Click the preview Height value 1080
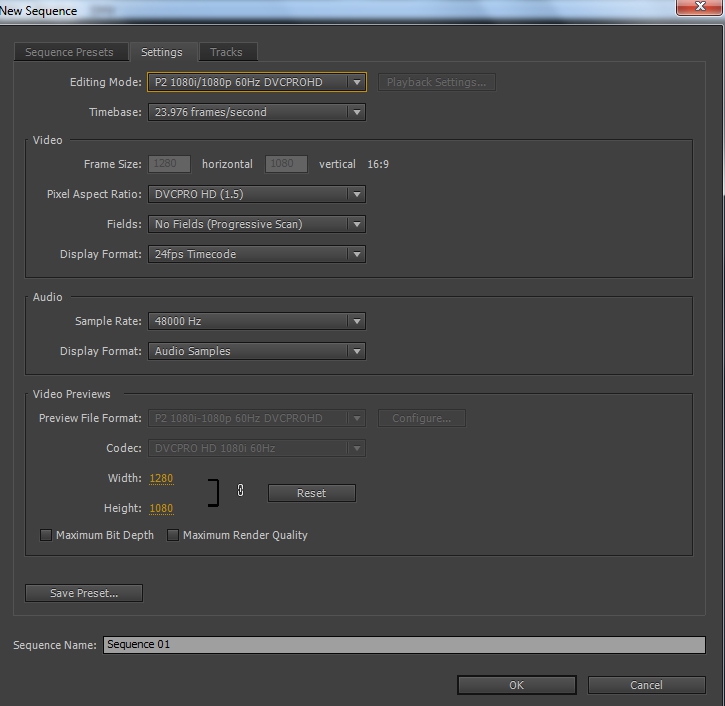 click(x=161, y=509)
